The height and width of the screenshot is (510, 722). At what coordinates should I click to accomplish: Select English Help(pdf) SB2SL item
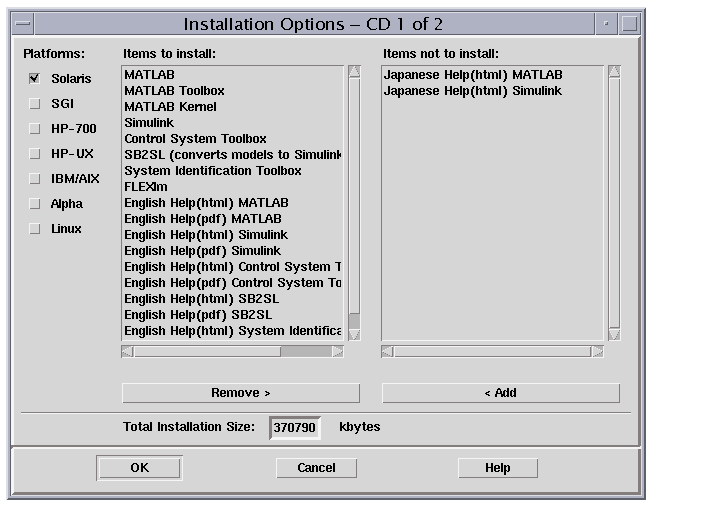click(233, 315)
